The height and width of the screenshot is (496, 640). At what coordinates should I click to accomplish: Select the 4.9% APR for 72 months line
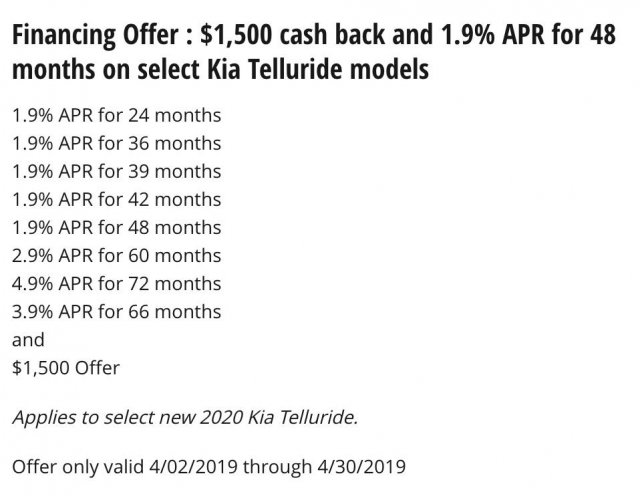coord(117,284)
